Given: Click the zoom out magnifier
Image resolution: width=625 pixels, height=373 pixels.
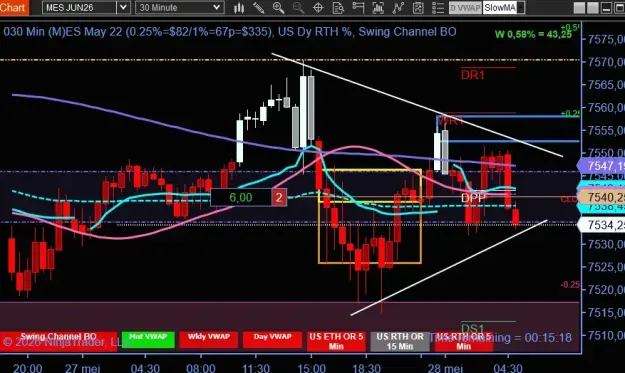Looking at the screenshot, I should [298, 8].
